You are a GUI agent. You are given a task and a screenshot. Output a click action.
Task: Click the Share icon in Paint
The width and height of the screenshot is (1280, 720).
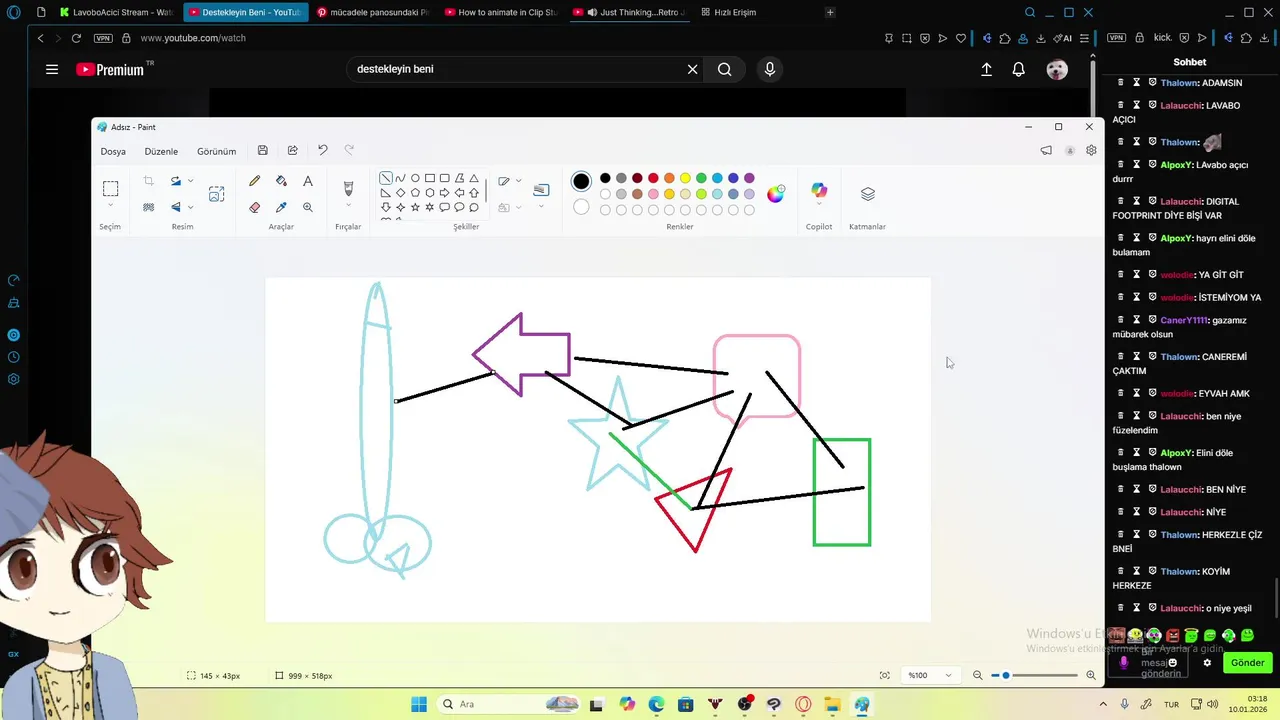click(x=292, y=150)
